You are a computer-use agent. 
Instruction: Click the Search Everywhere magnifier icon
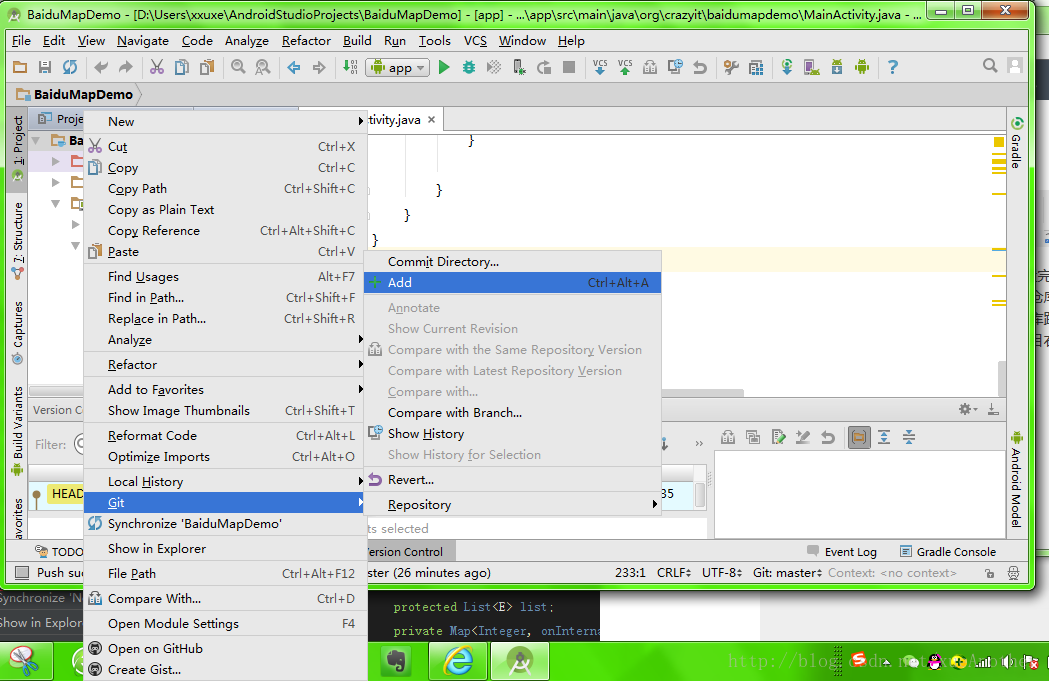(x=990, y=66)
